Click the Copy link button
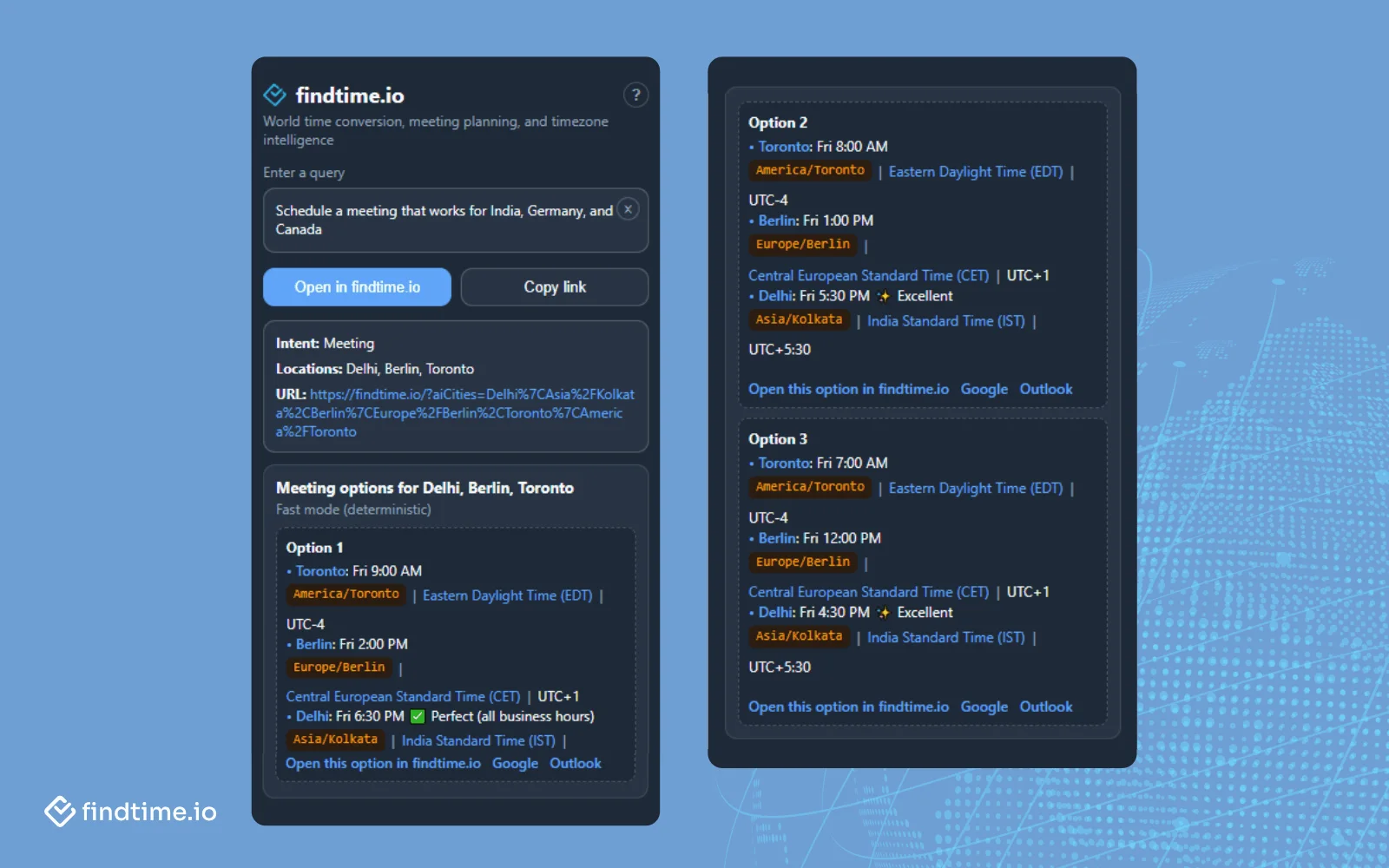 555,286
